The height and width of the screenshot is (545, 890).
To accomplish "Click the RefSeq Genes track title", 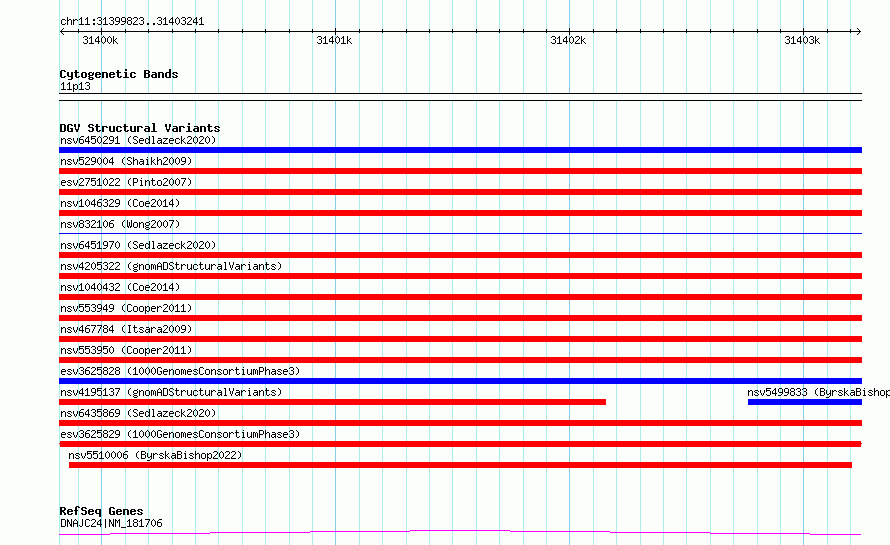I will (101, 511).
